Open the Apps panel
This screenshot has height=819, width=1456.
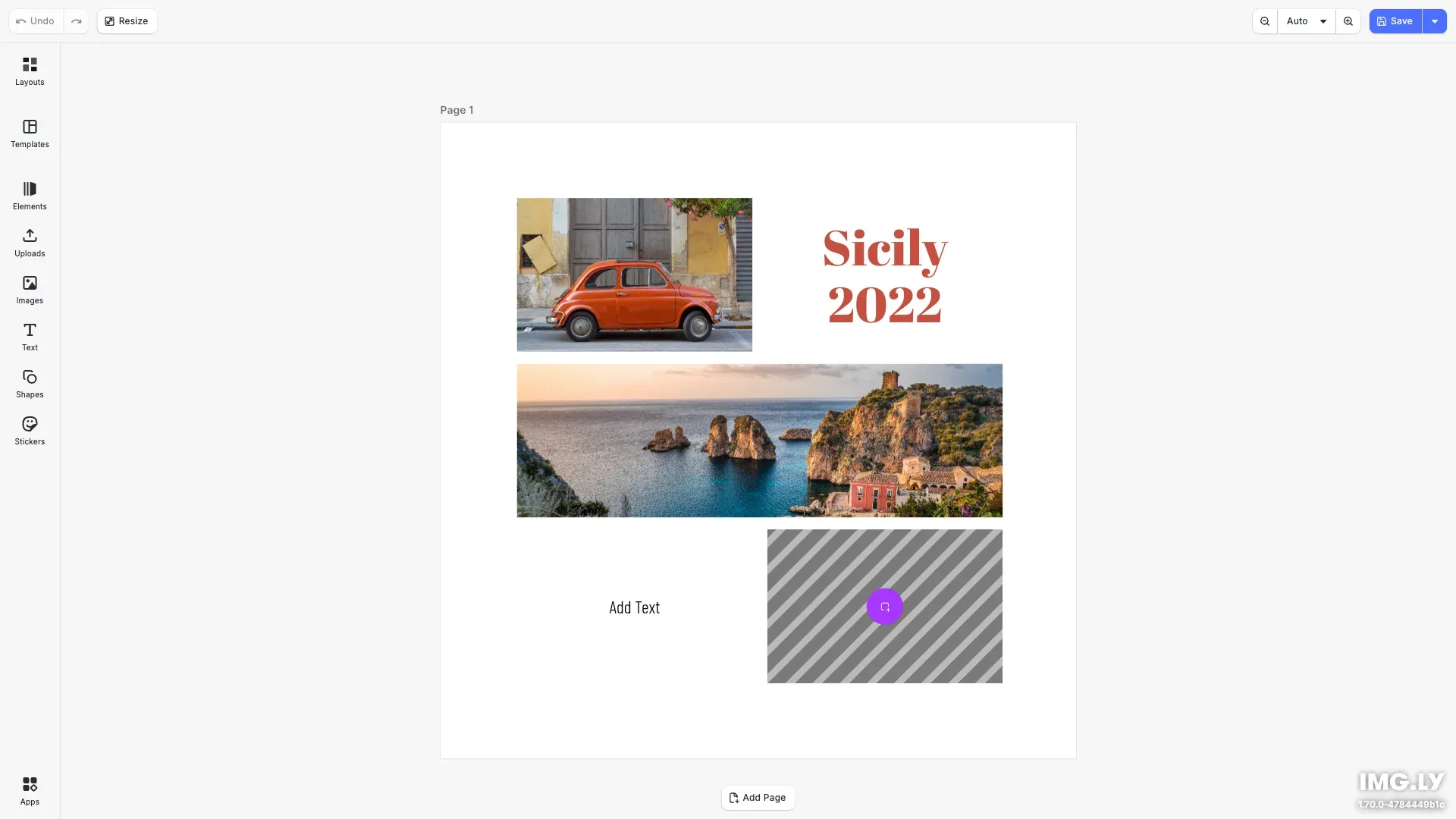pyautogui.click(x=30, y=790)
